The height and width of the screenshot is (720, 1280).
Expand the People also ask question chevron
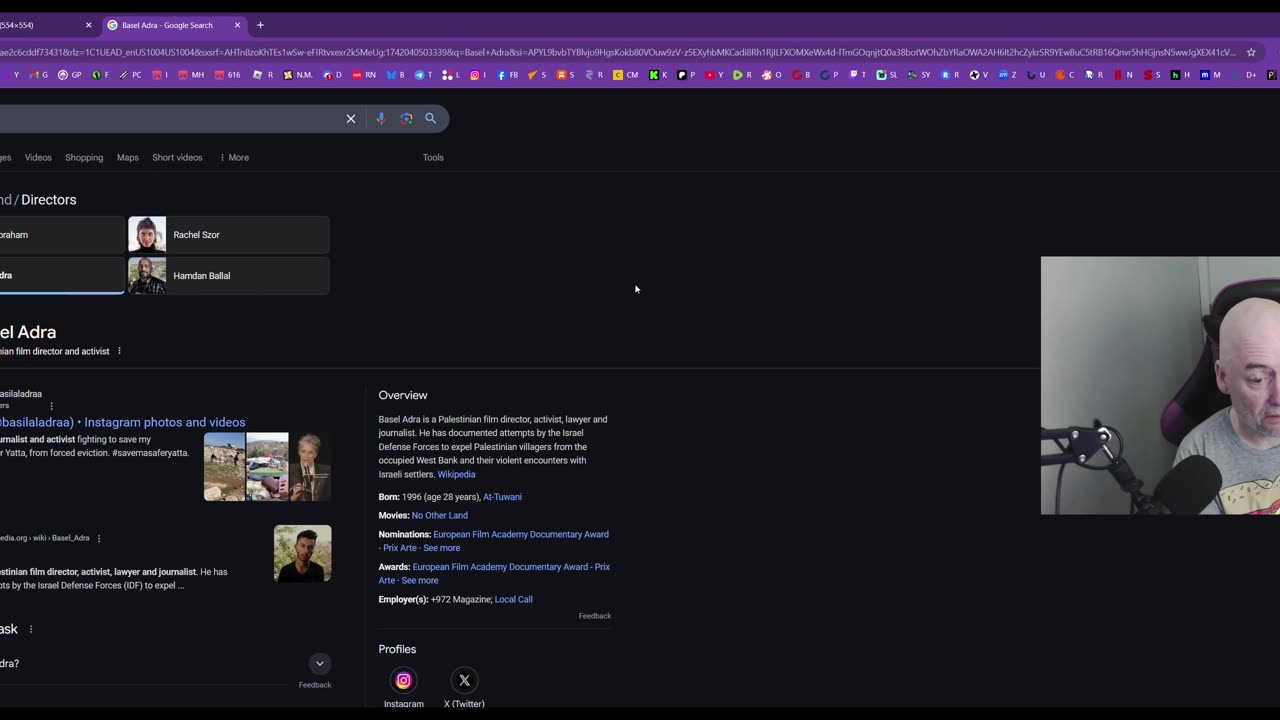320,663
